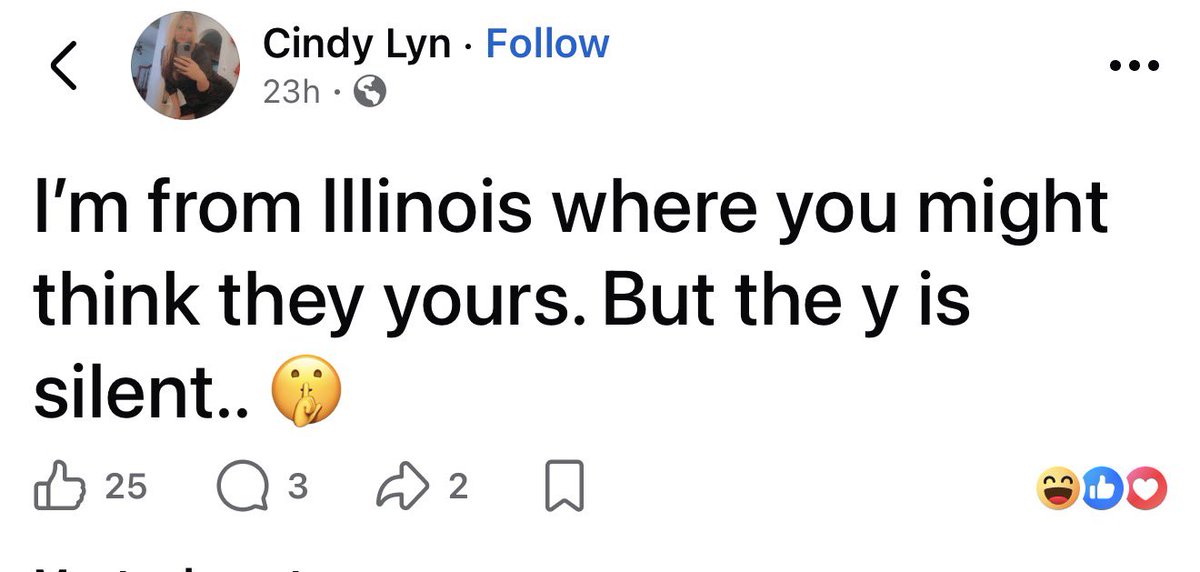The height and width of the screenshot is (572, 1200).
Task: Open comments via speech bubble icon
Action: pyautogui.click(x=244, y=487)
